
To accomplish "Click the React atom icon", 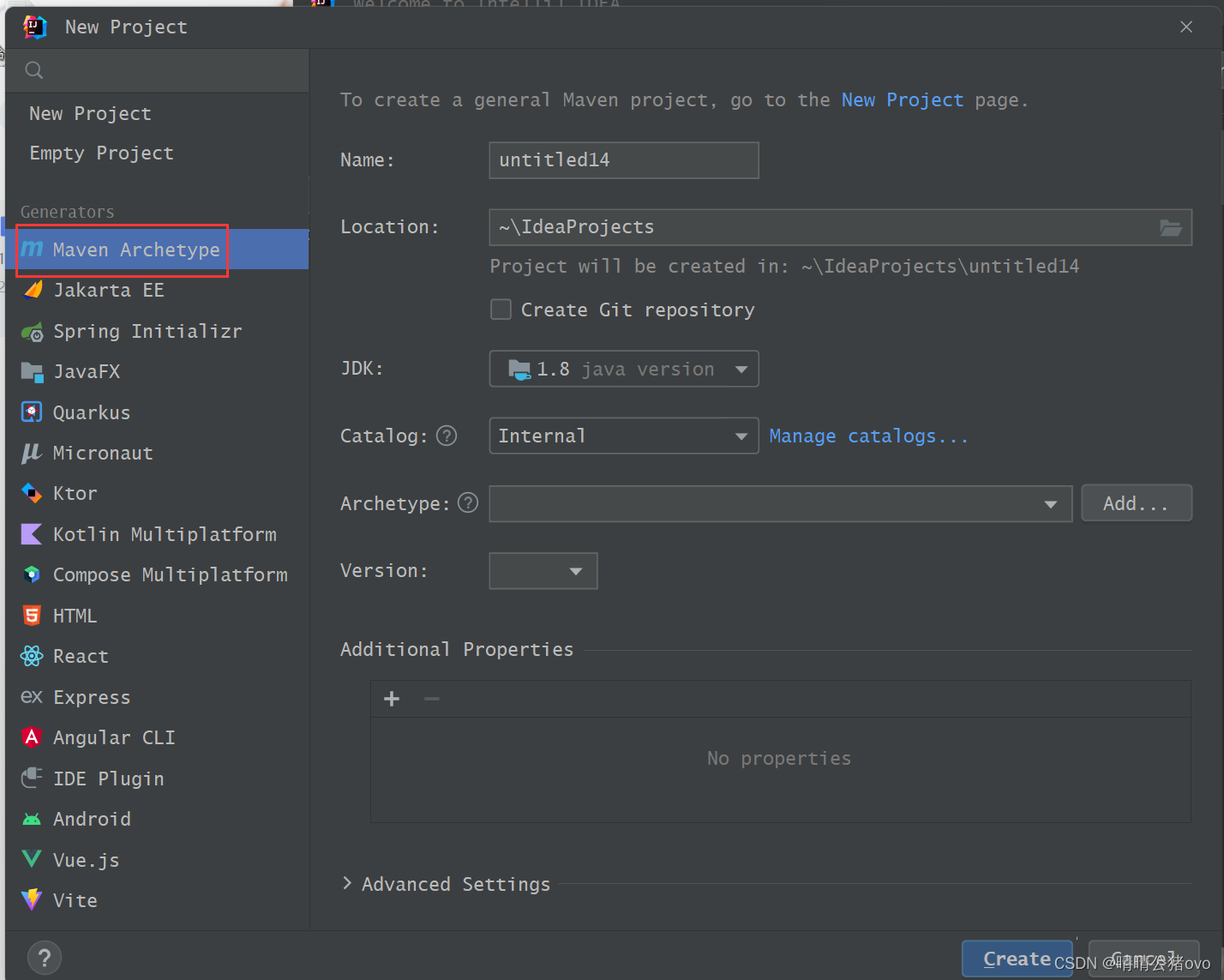I will coord(32,656).
